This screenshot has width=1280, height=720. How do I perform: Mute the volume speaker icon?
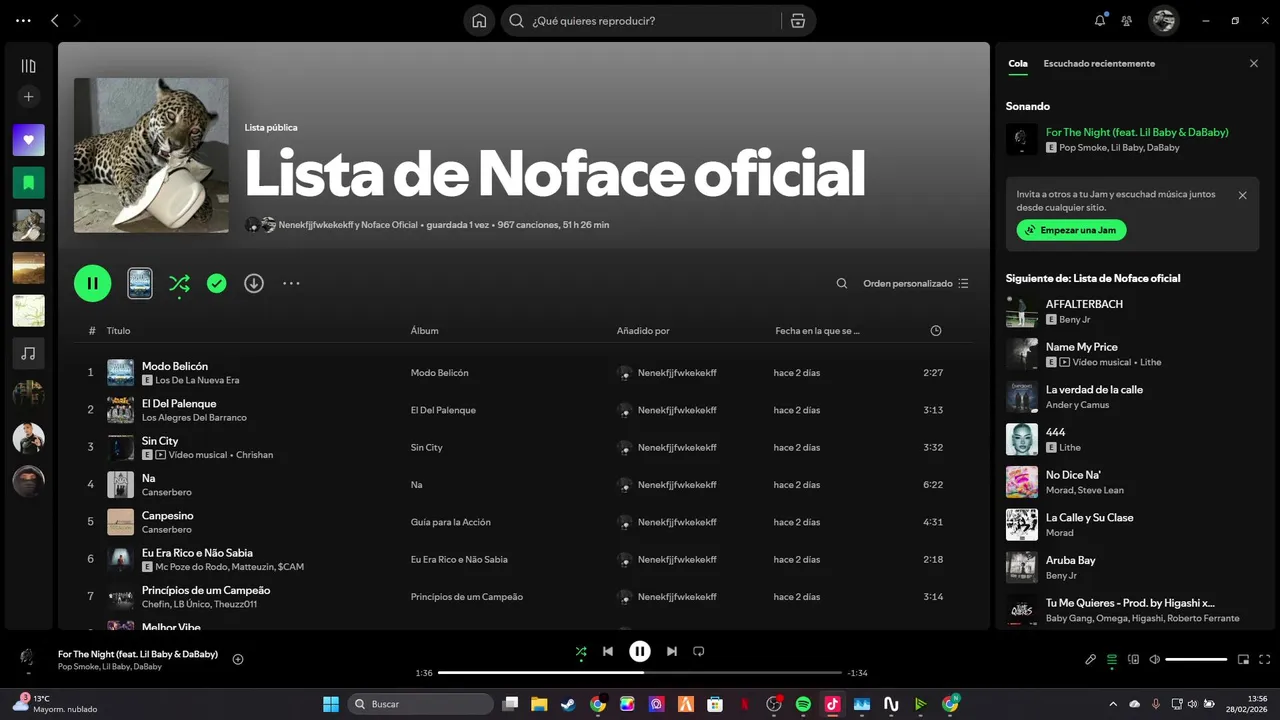[1154, 659]
